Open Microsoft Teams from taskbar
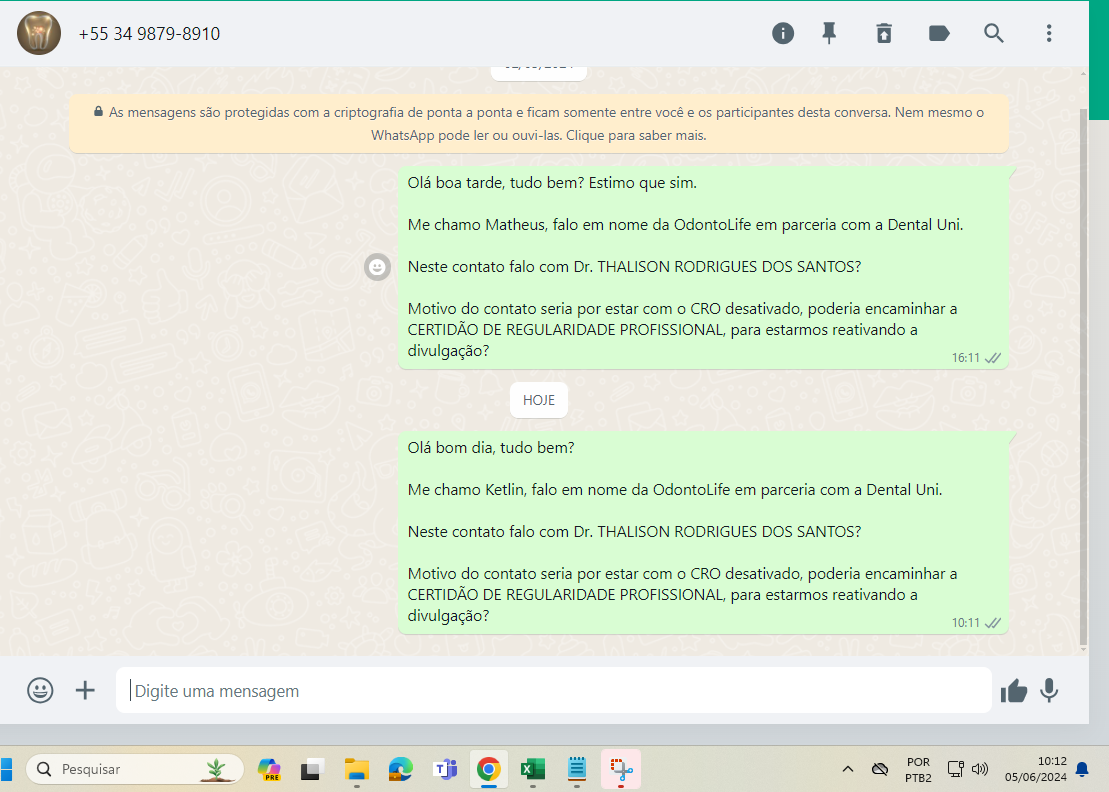The height and width of the screenshot is (792, 1109). 445,769
